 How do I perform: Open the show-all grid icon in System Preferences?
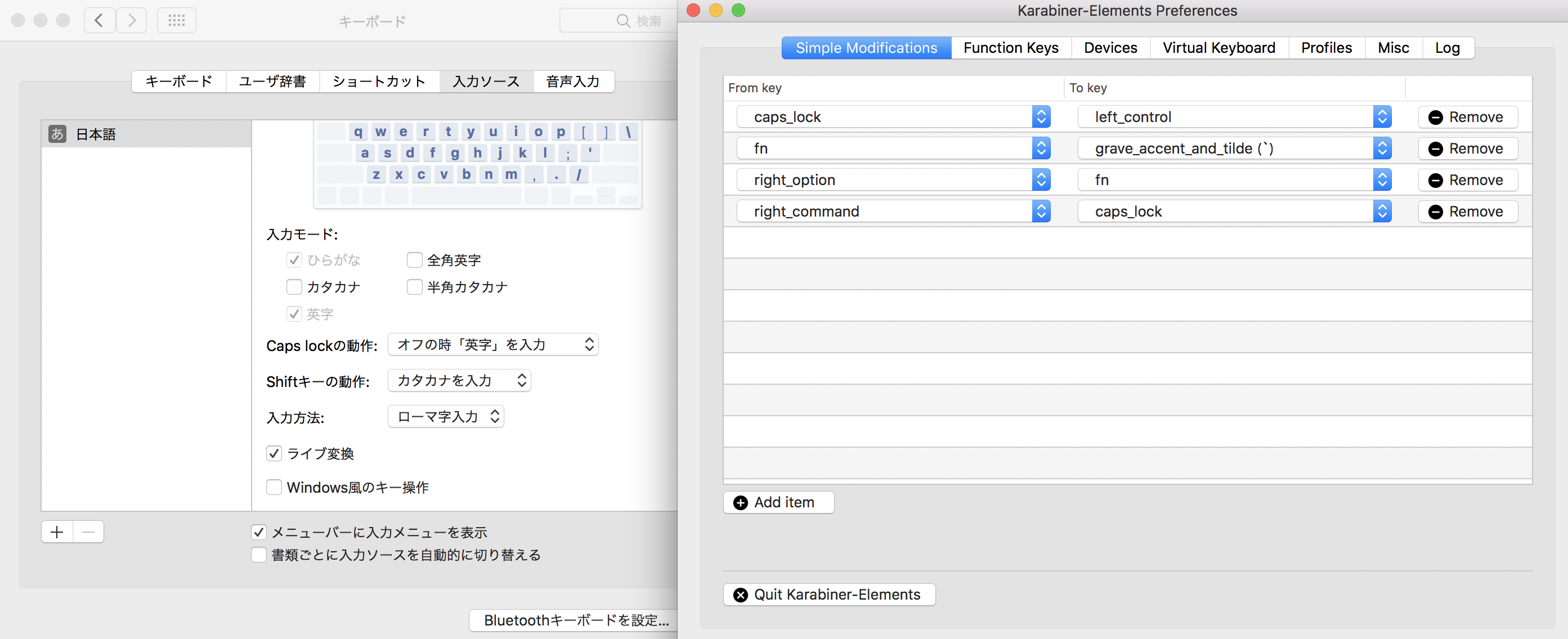177,20
